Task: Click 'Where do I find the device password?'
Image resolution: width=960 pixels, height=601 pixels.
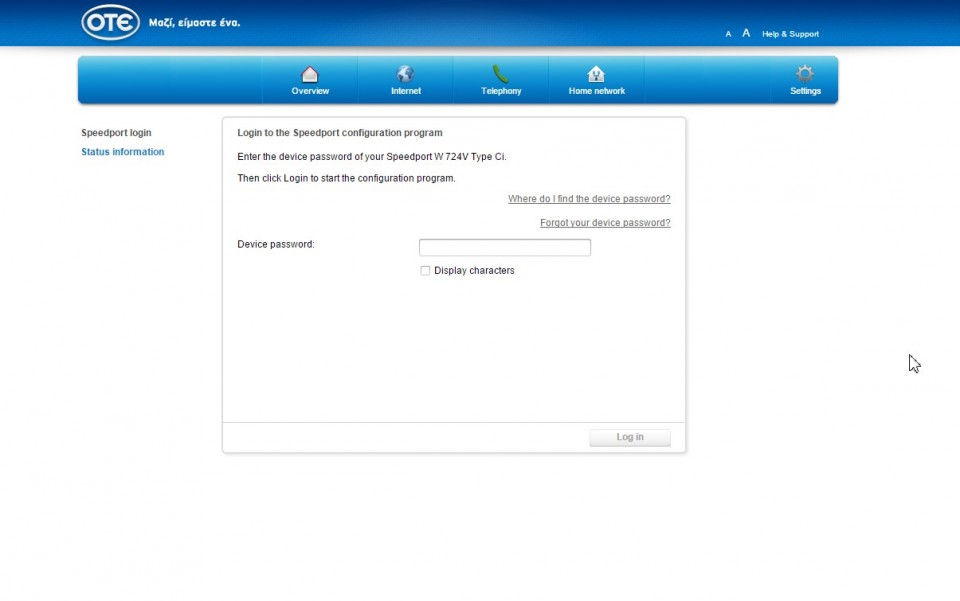Action: 589,199
